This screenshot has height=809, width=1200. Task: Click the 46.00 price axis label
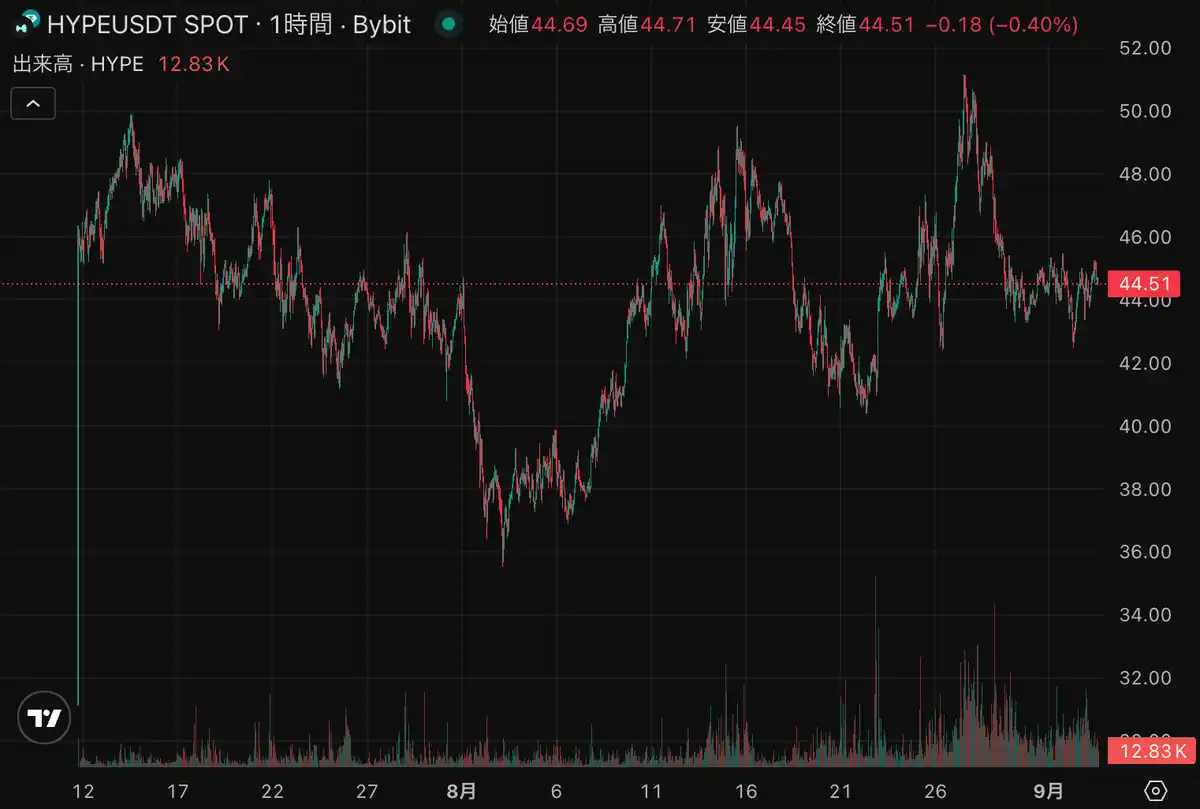(1145, 237)
